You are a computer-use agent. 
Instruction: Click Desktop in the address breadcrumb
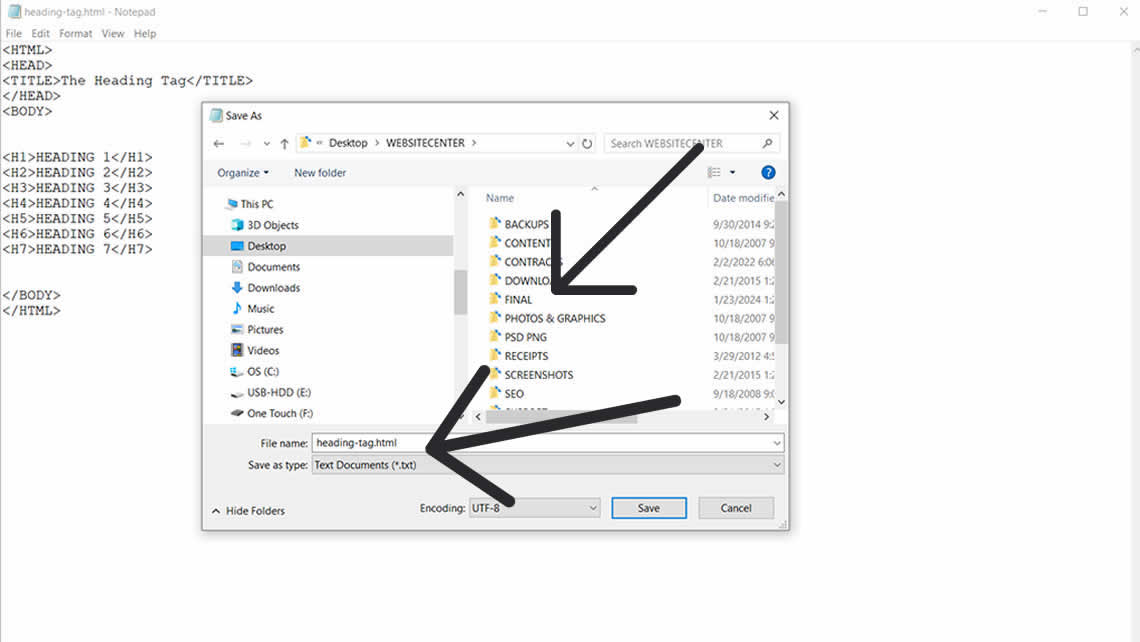(348, 143)
